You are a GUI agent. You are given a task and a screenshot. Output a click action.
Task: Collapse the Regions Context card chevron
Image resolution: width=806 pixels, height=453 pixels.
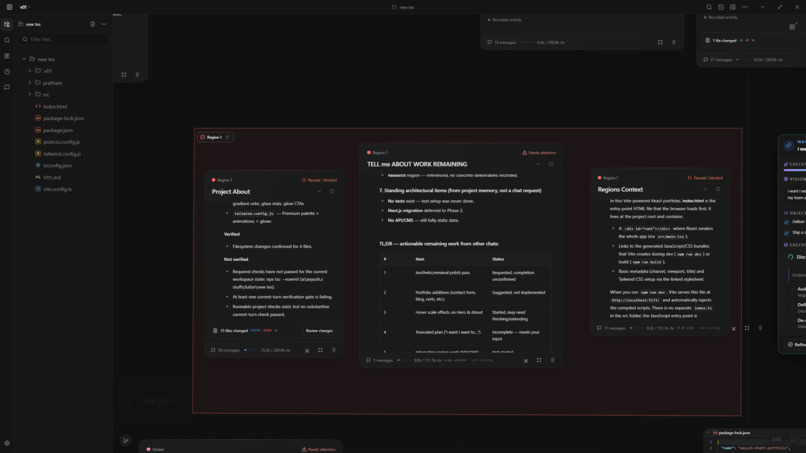coord(705,189)
